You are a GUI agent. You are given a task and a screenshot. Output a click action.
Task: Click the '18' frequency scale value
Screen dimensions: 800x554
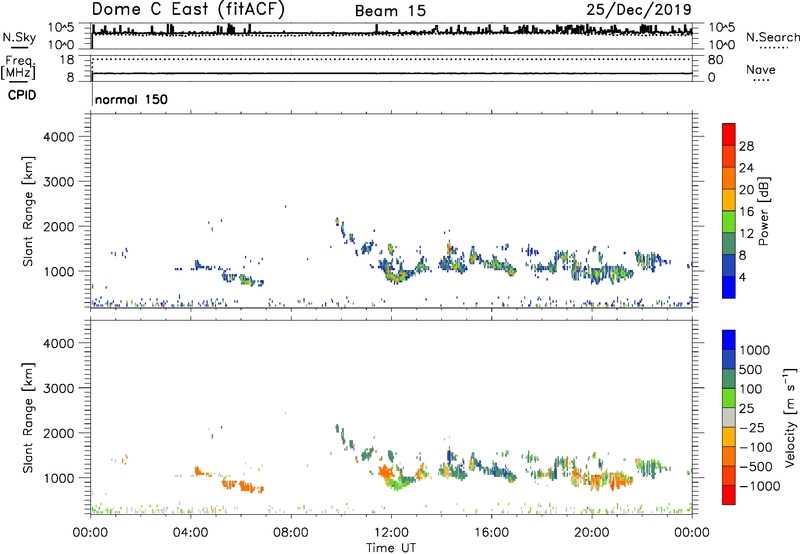pos(67,60)
